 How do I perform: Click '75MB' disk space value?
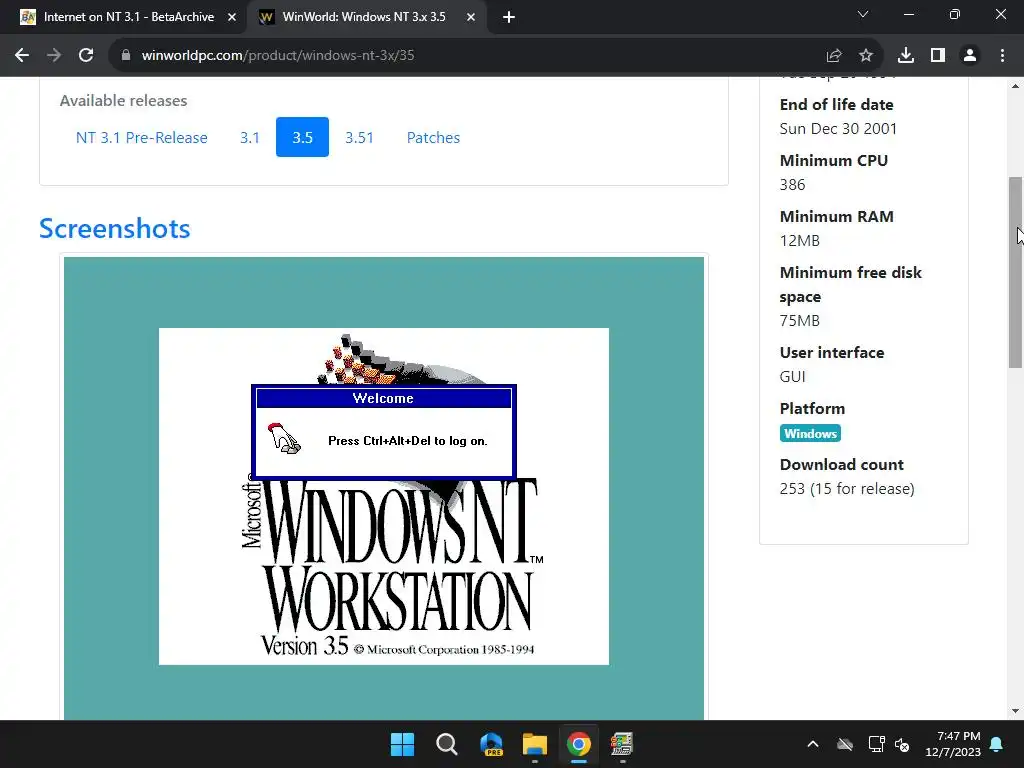(799, 321)
